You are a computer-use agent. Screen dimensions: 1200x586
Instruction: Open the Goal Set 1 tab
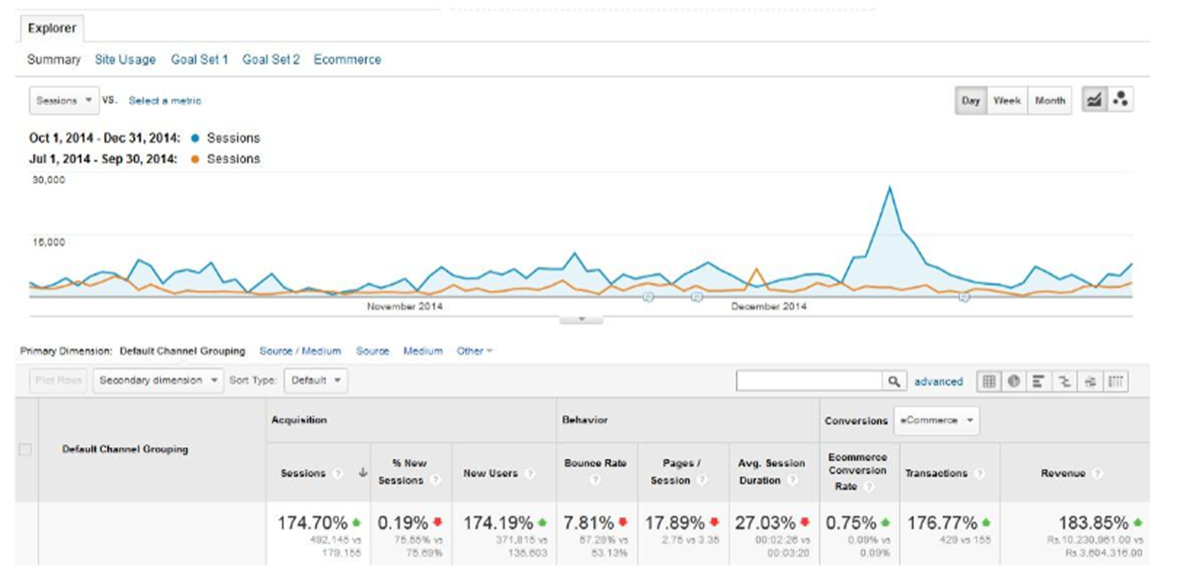(x=199, y=60)
